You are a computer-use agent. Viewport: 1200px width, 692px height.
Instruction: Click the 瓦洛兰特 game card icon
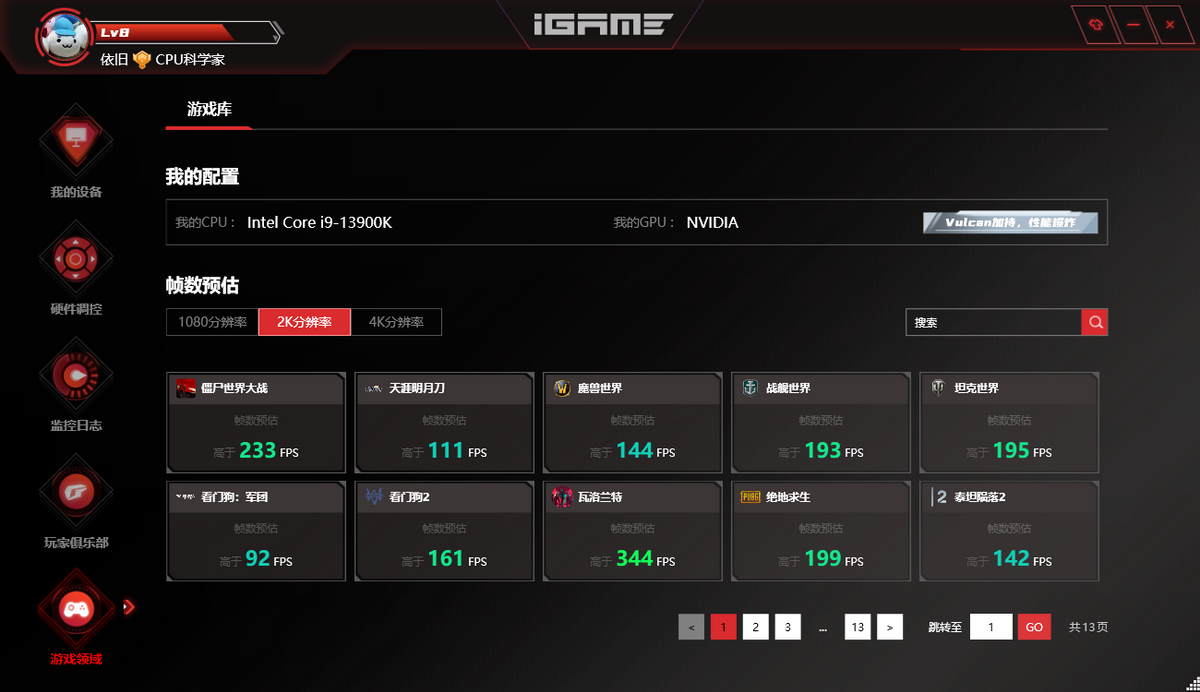click(561, 496)
